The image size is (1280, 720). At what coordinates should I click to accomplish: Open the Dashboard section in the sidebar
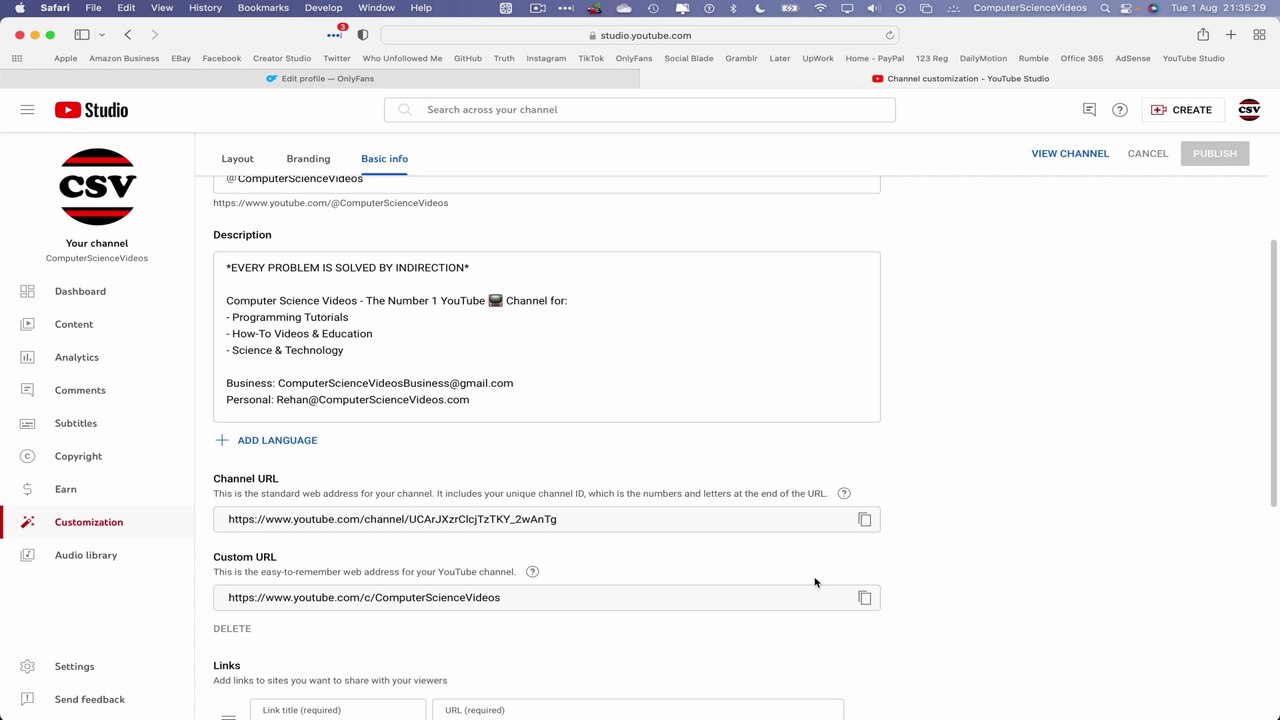click(97, 291)
